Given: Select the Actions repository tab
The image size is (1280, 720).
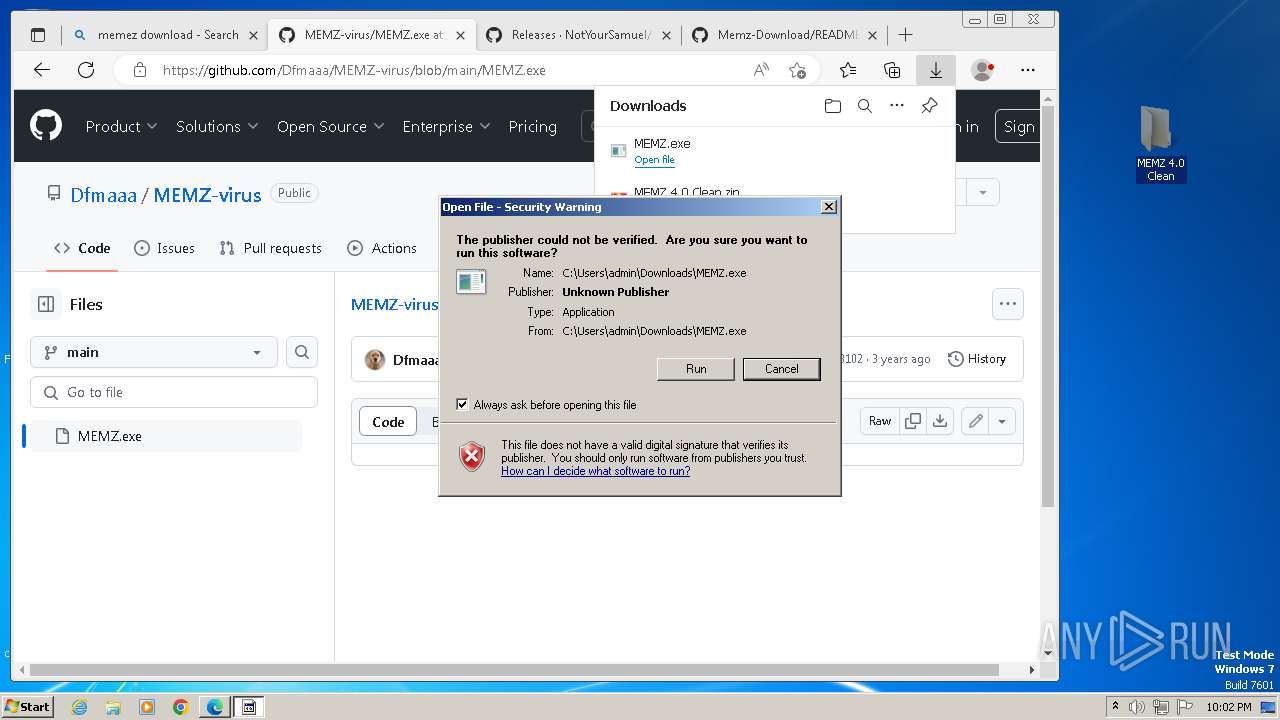Looking at the screenshot, I should coord(381,248).
